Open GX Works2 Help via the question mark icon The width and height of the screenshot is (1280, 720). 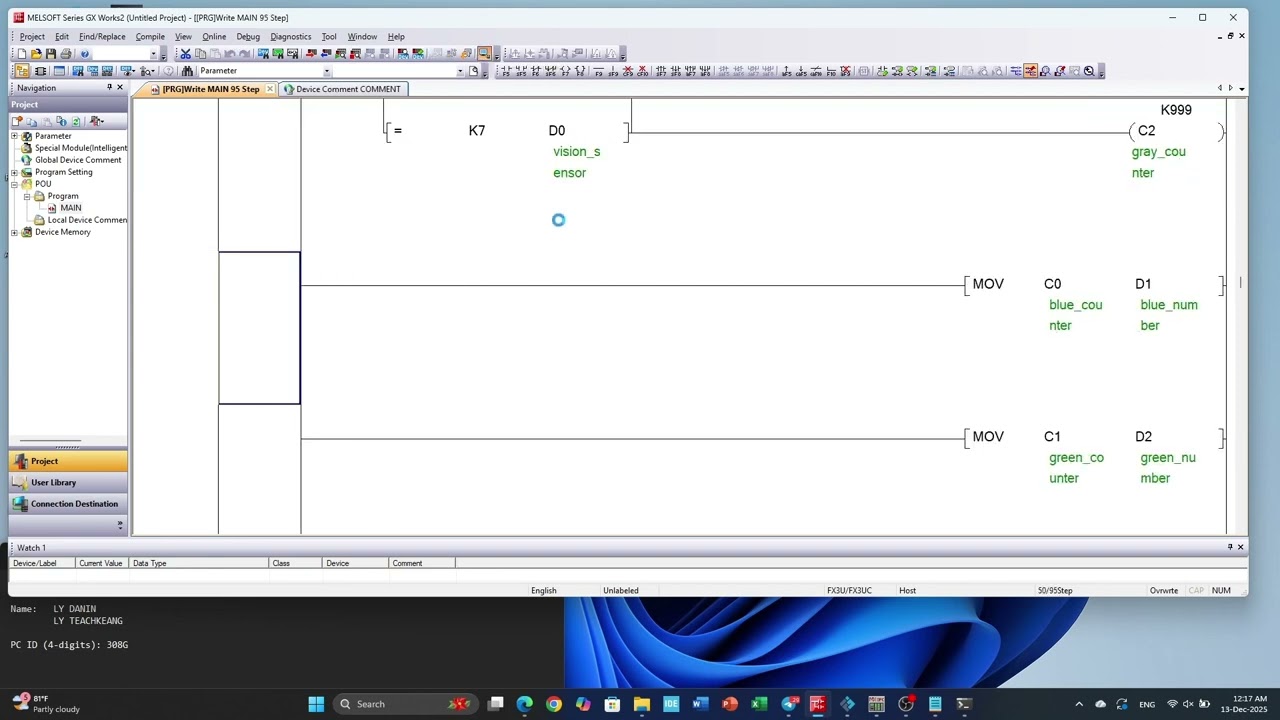coord(84,54)
